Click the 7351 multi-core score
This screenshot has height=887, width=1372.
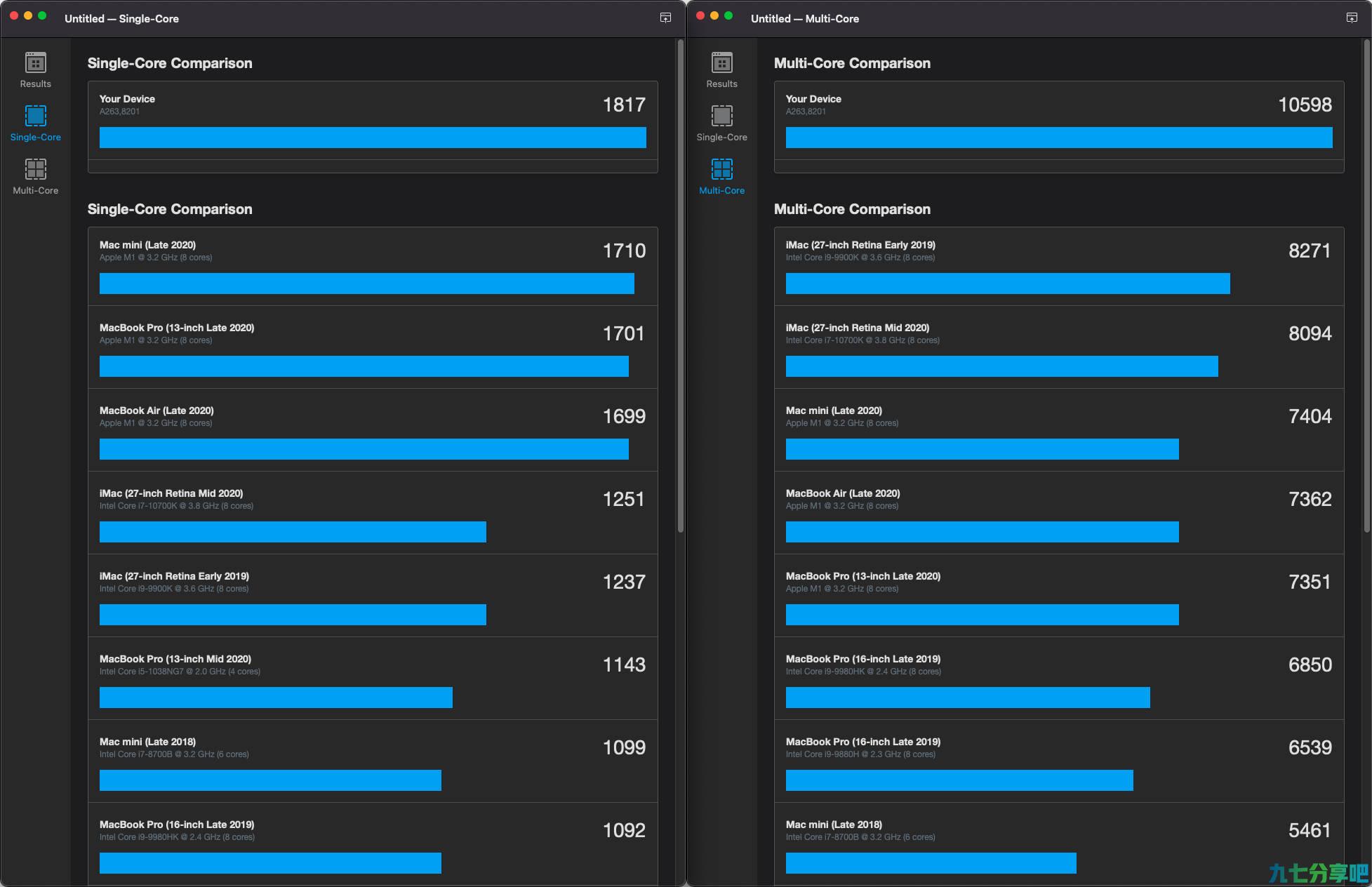click(1310, 582)
